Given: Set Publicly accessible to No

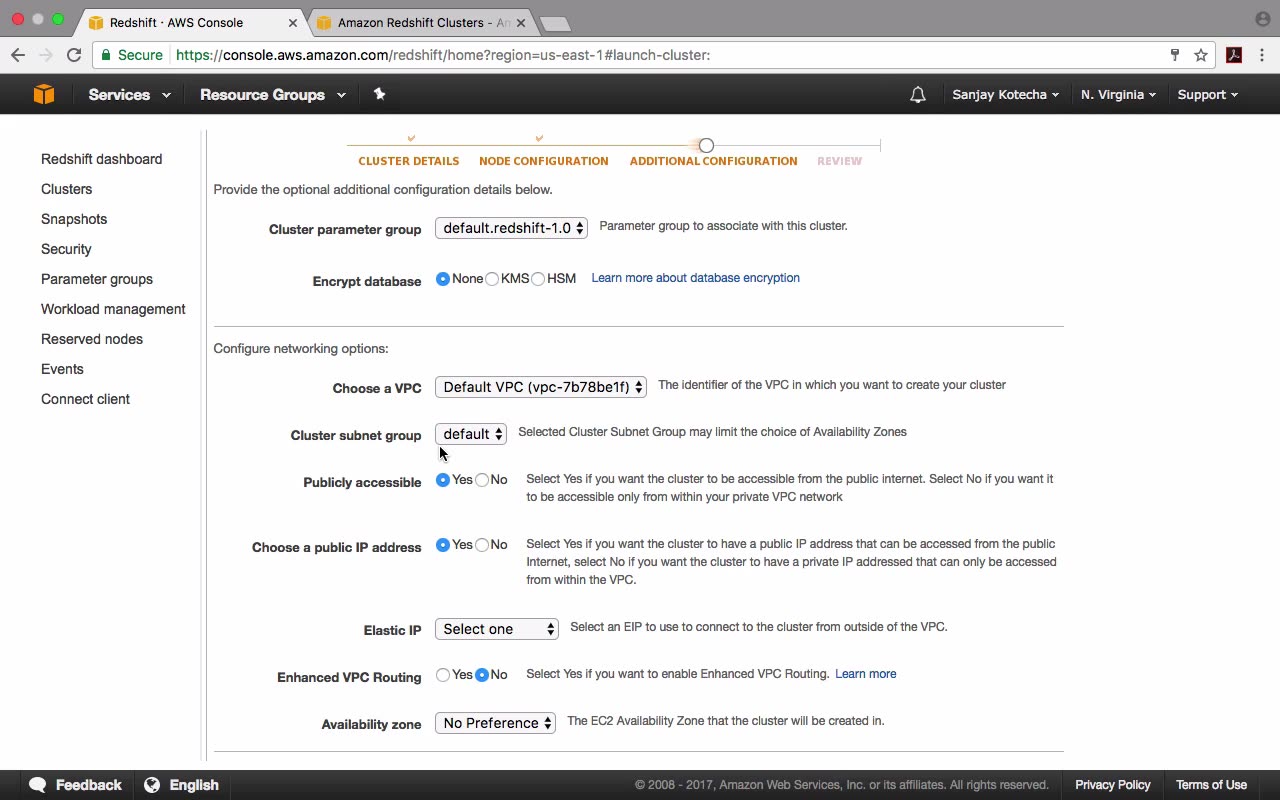Looking at the screenshot, I should tap(482, 480).
